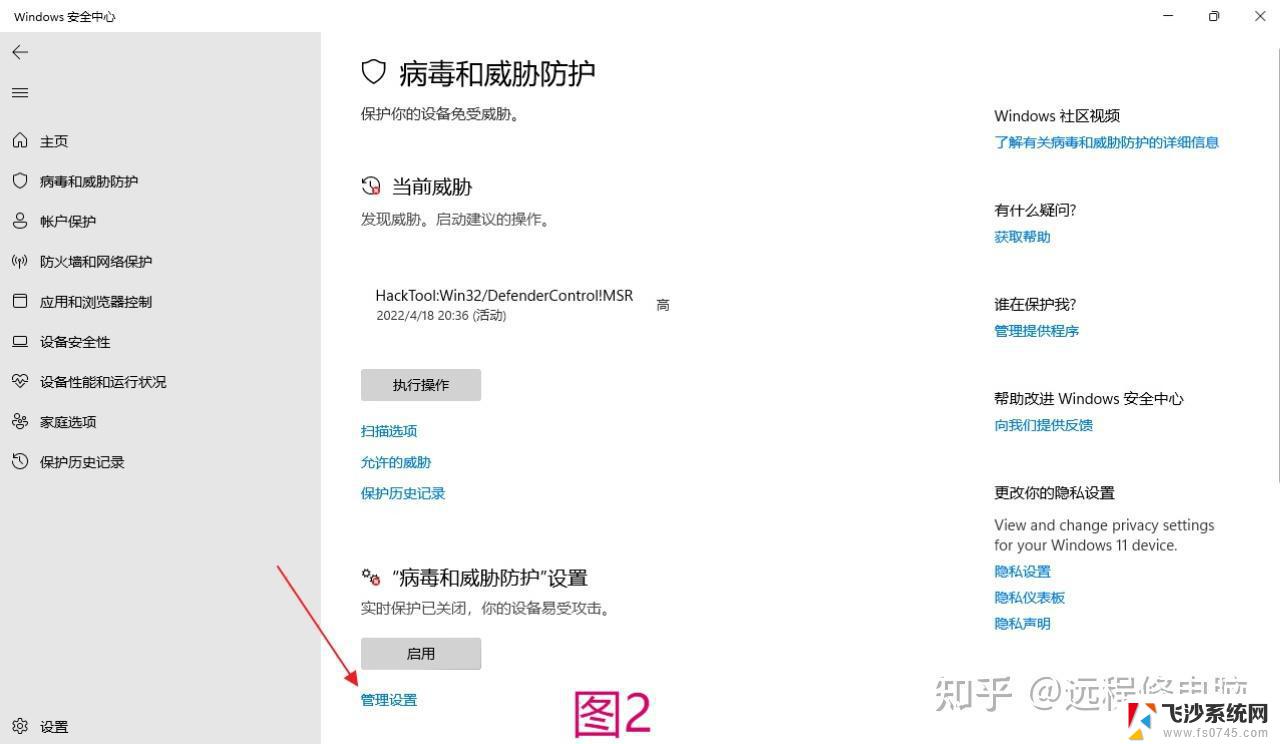The height and width of the screenshot is (744, 1280).
Task: Click the firewall wireless signal icon
Action: 20,261
